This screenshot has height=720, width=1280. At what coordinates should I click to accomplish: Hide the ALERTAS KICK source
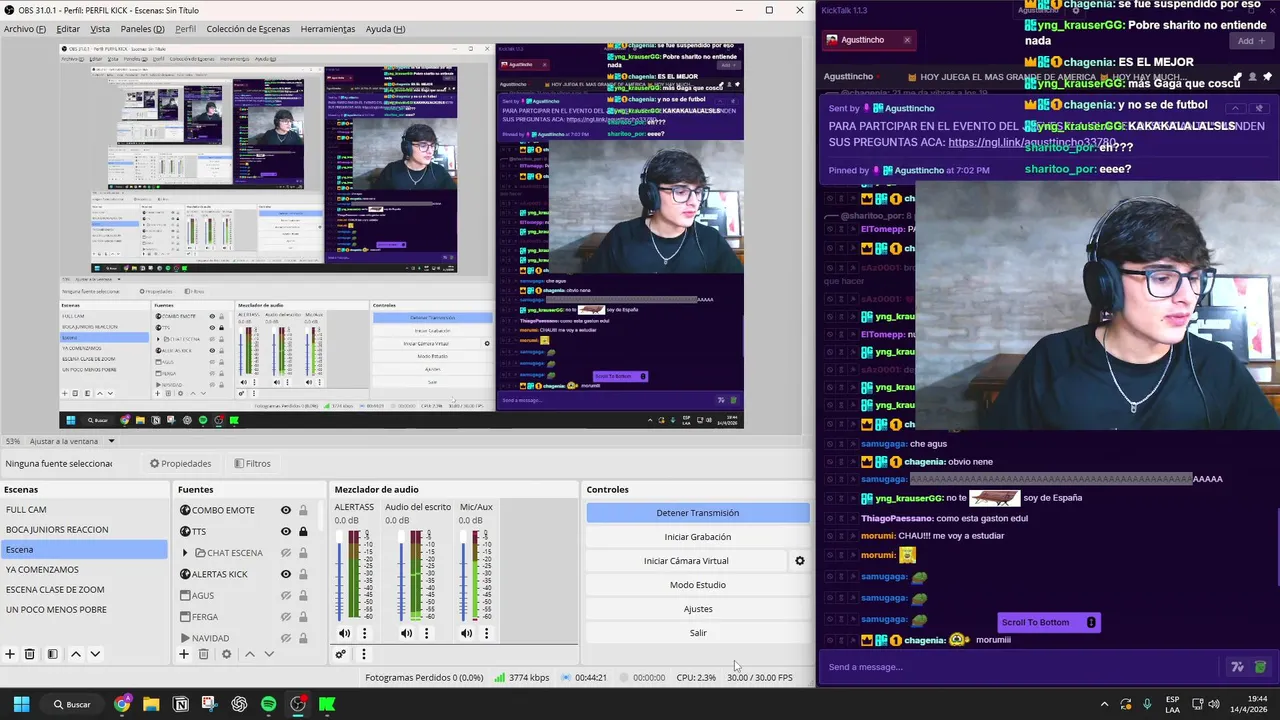click(x=286, y=574)
